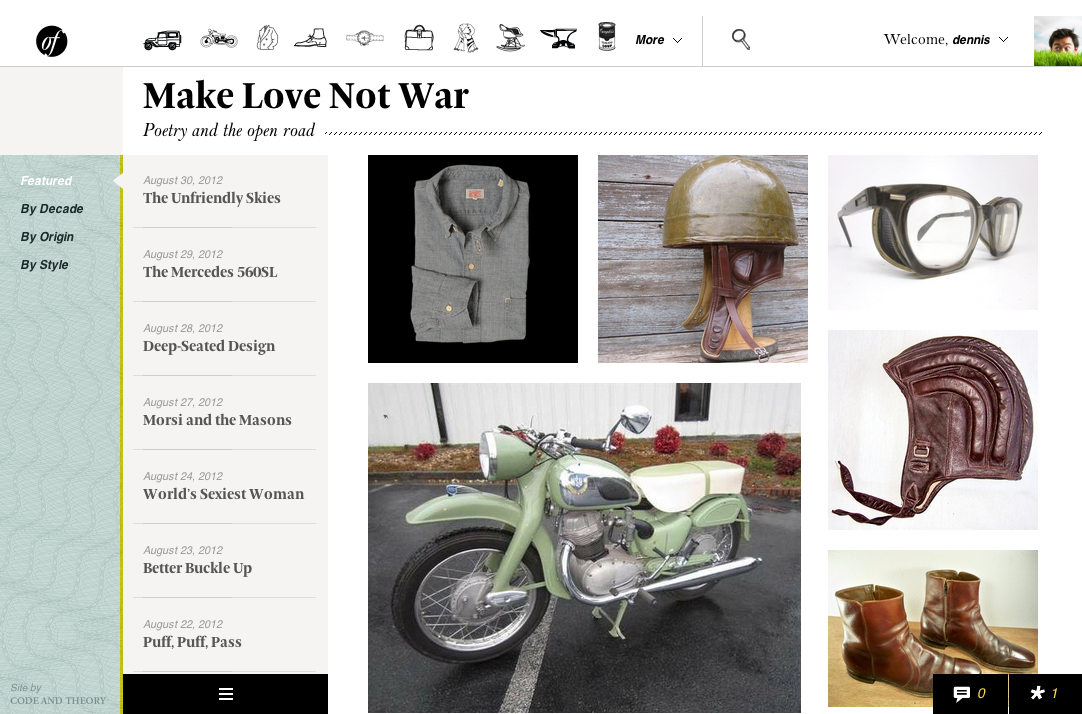1082x714 pixels.
Task: Select the briefcase bag category icon
Action: [418, 39]
